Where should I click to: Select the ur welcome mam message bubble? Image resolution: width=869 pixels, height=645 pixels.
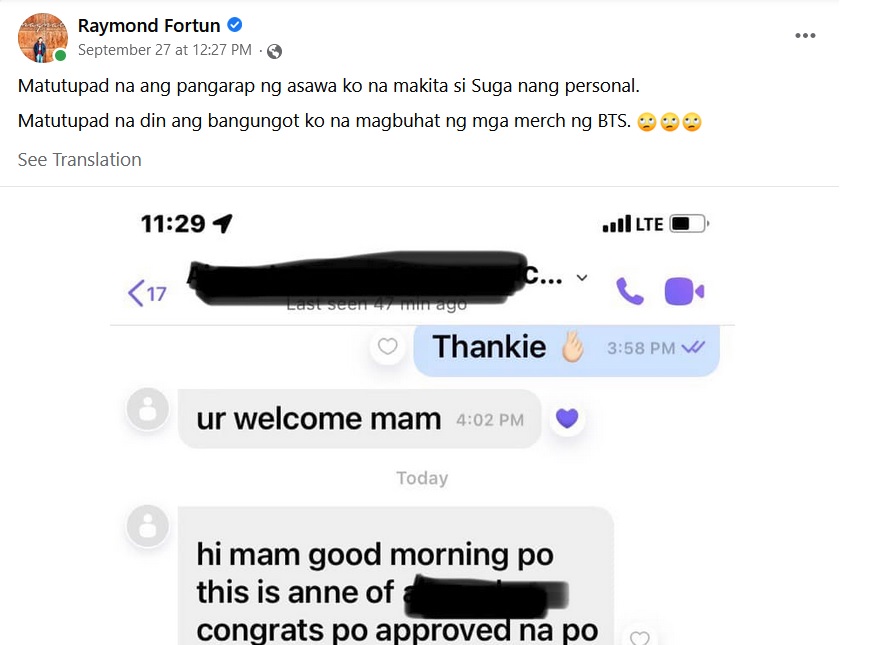(359, 419)
